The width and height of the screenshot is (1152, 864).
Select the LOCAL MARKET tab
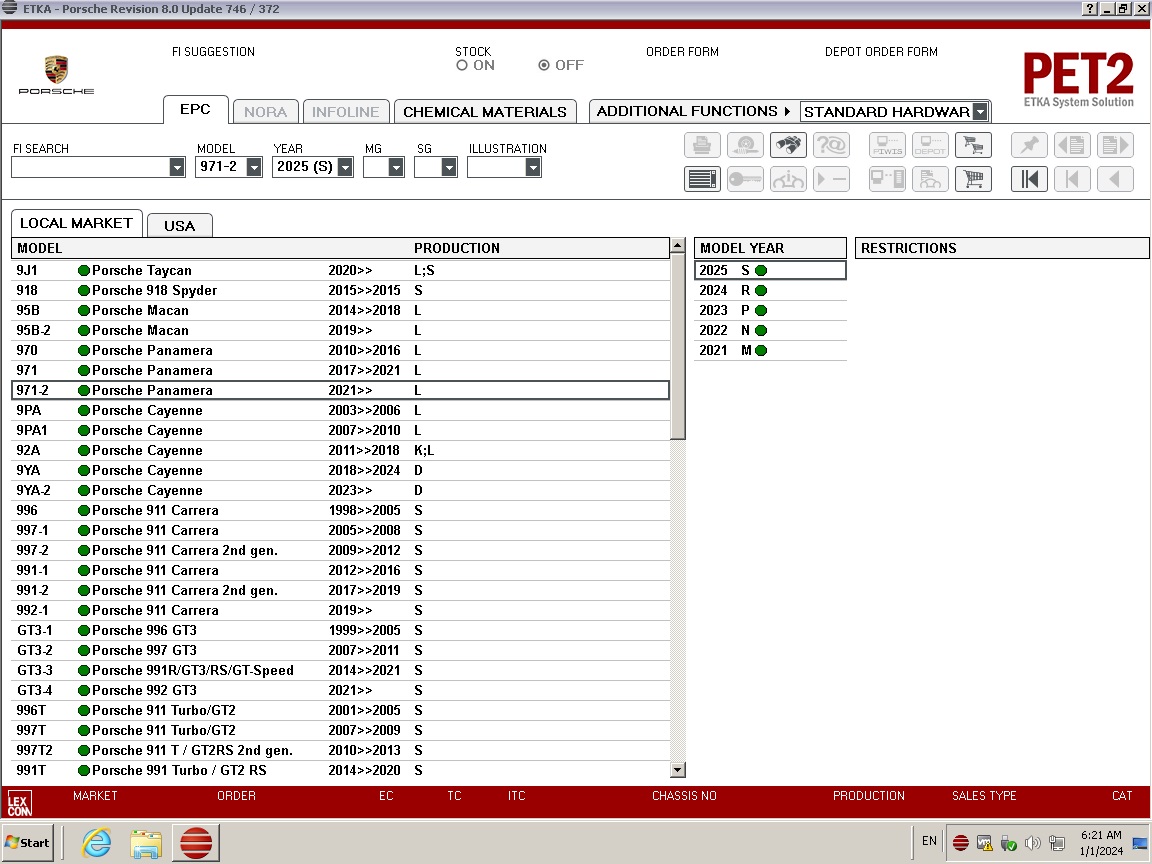pyautogui.click(x=76, y=223)
